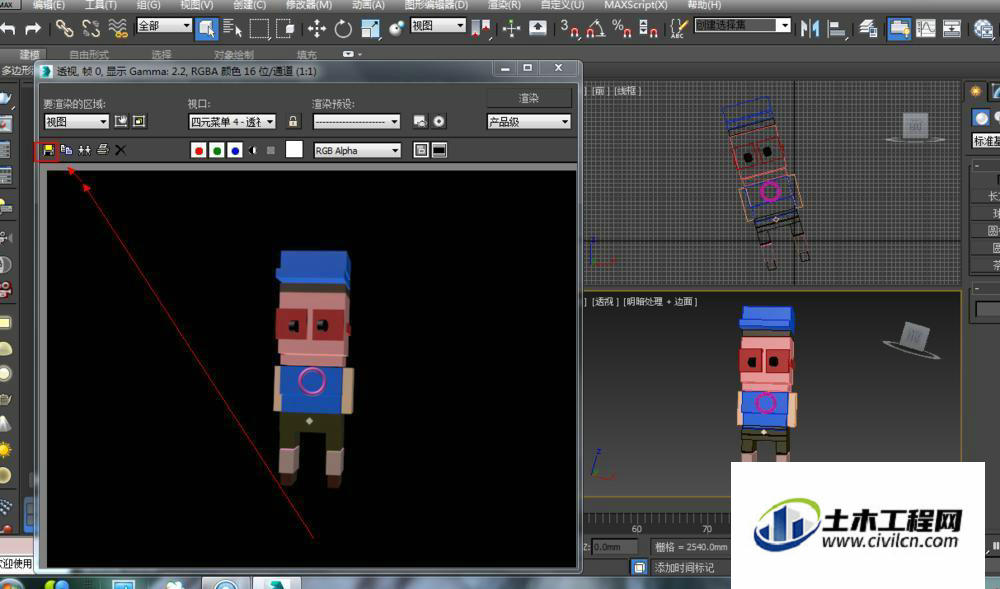Open the selection filter 全部 dropdown
This screenshot has width=1000, height=589.
tap(164, 25)
